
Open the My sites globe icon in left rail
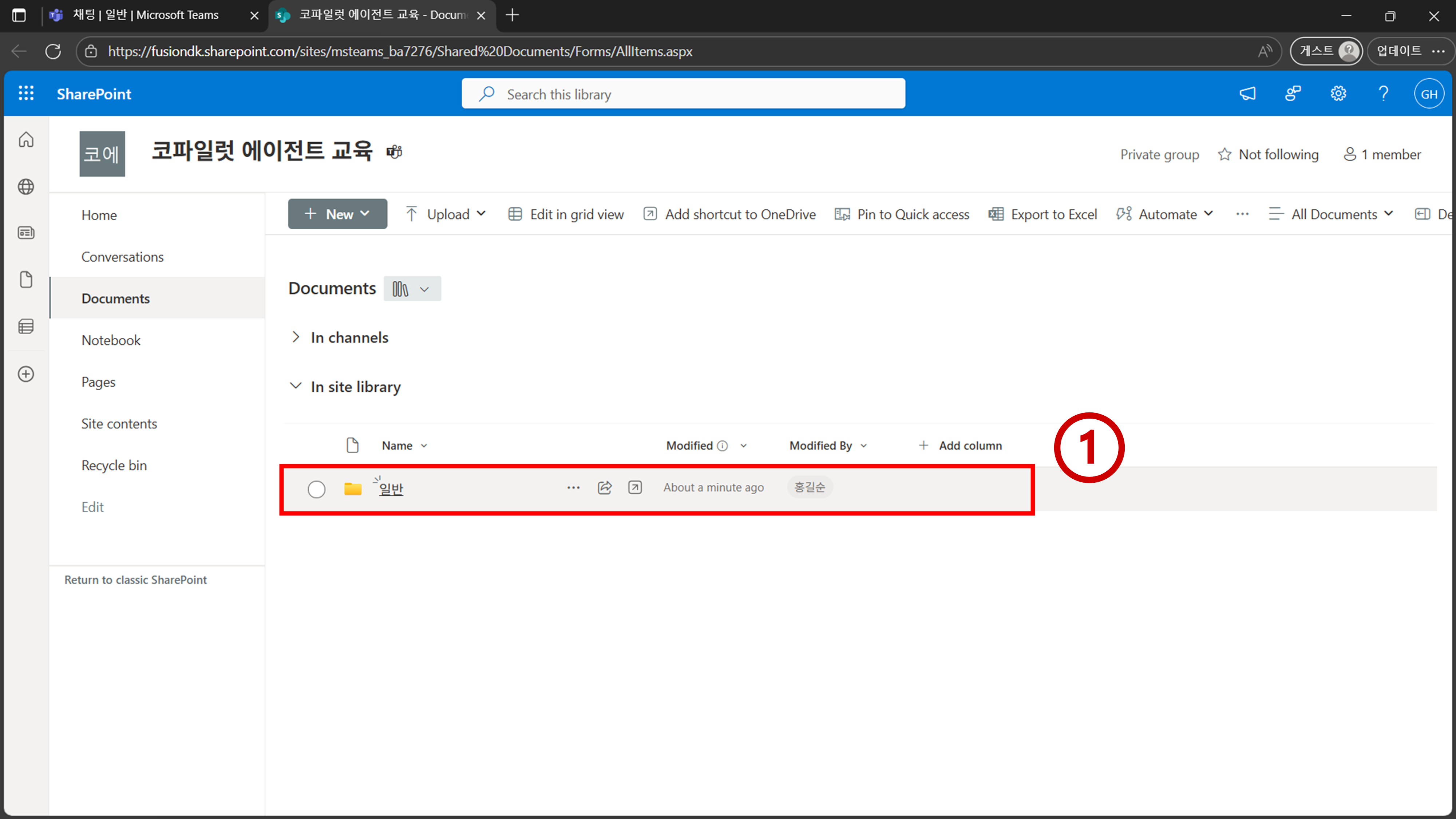pyautogui.click(x=26, y=186)
